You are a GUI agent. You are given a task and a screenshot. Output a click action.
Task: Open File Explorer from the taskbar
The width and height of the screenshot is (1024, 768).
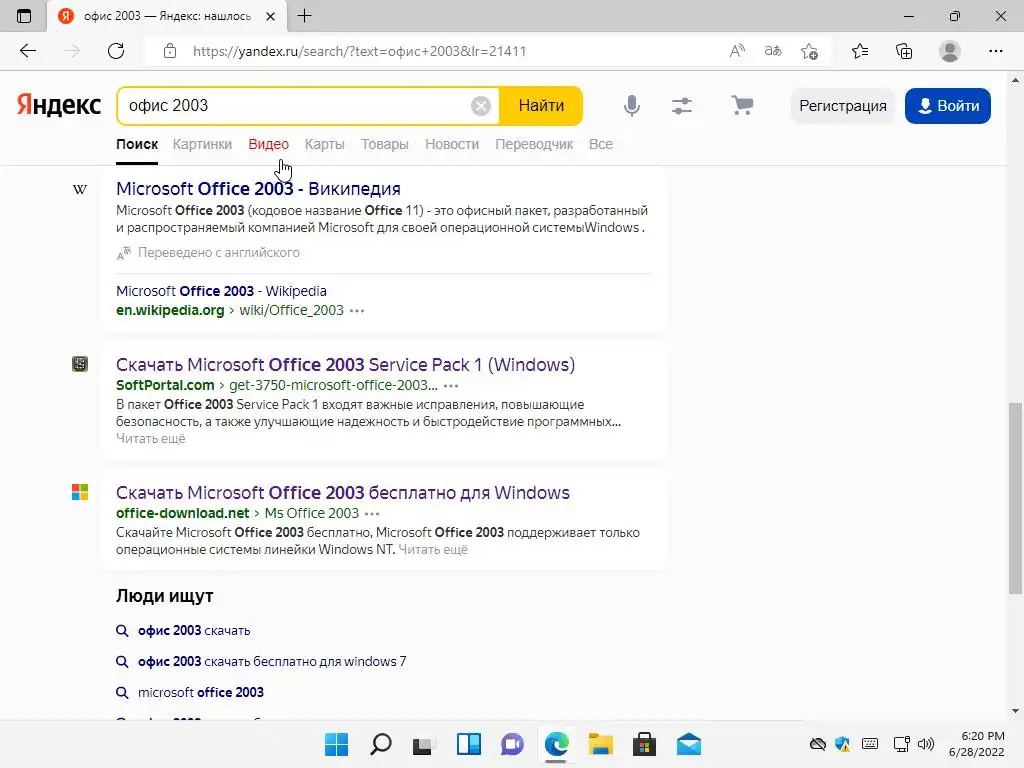click(600, 744)
